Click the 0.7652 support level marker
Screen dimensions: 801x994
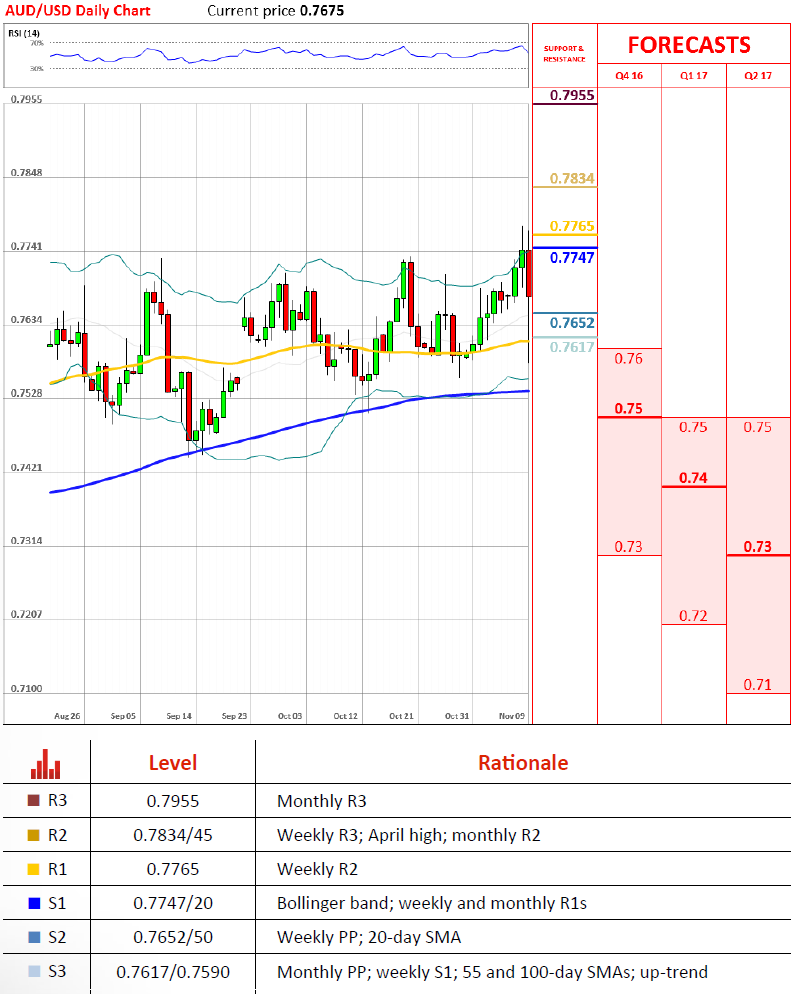(572, 323)
